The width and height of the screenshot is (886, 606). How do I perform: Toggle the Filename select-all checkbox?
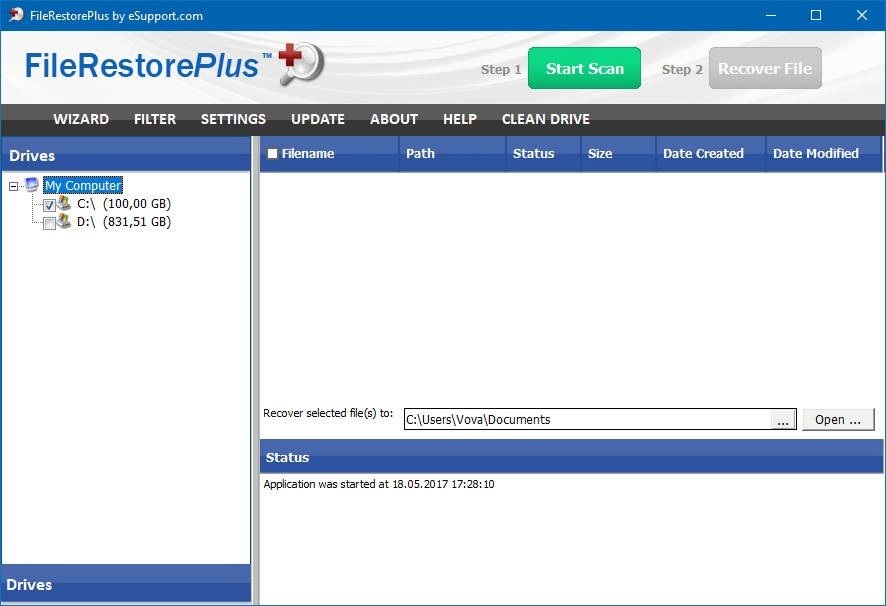[x=272, y=153]
